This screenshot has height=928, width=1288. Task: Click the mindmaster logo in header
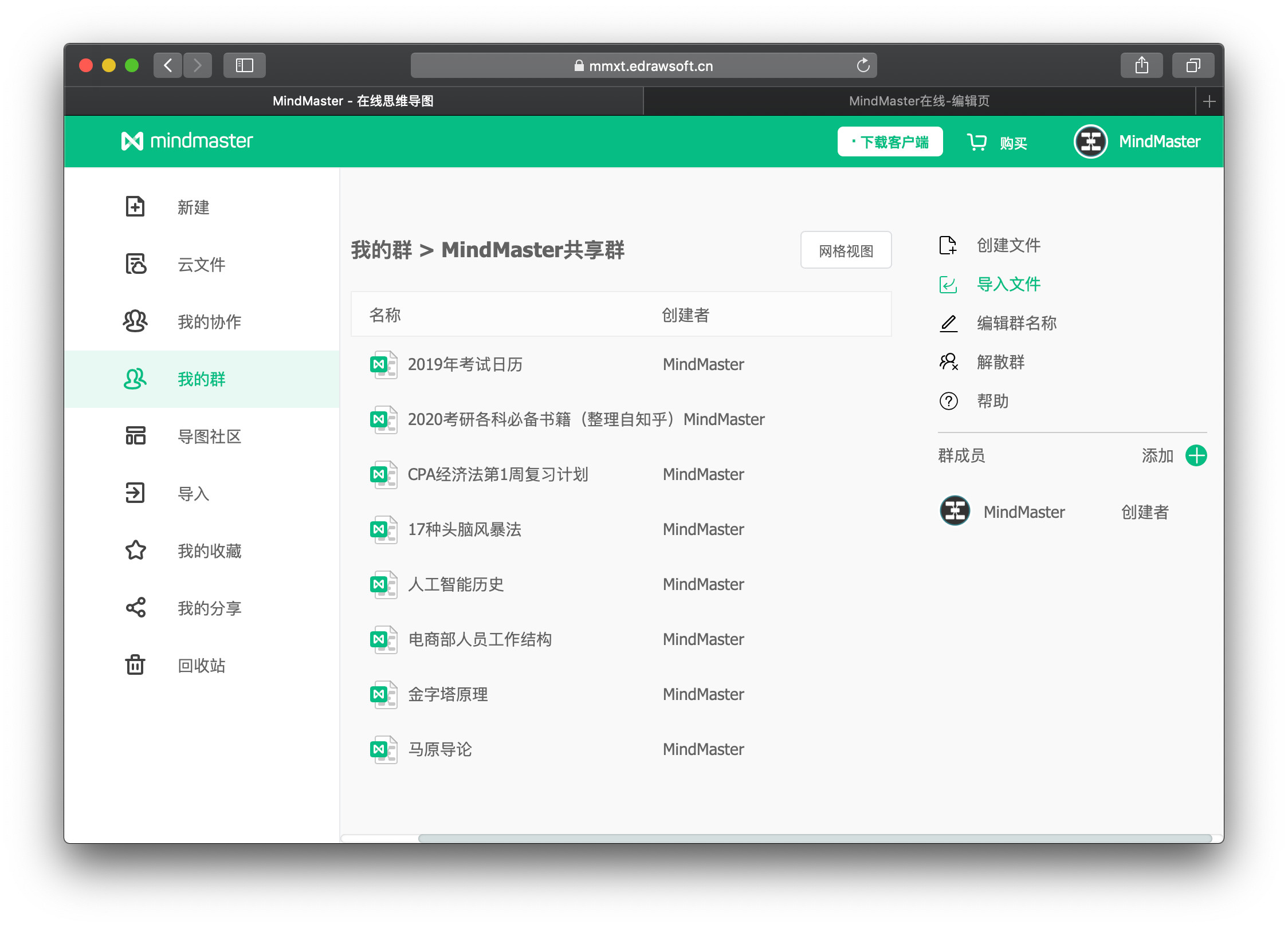(187, 141)
